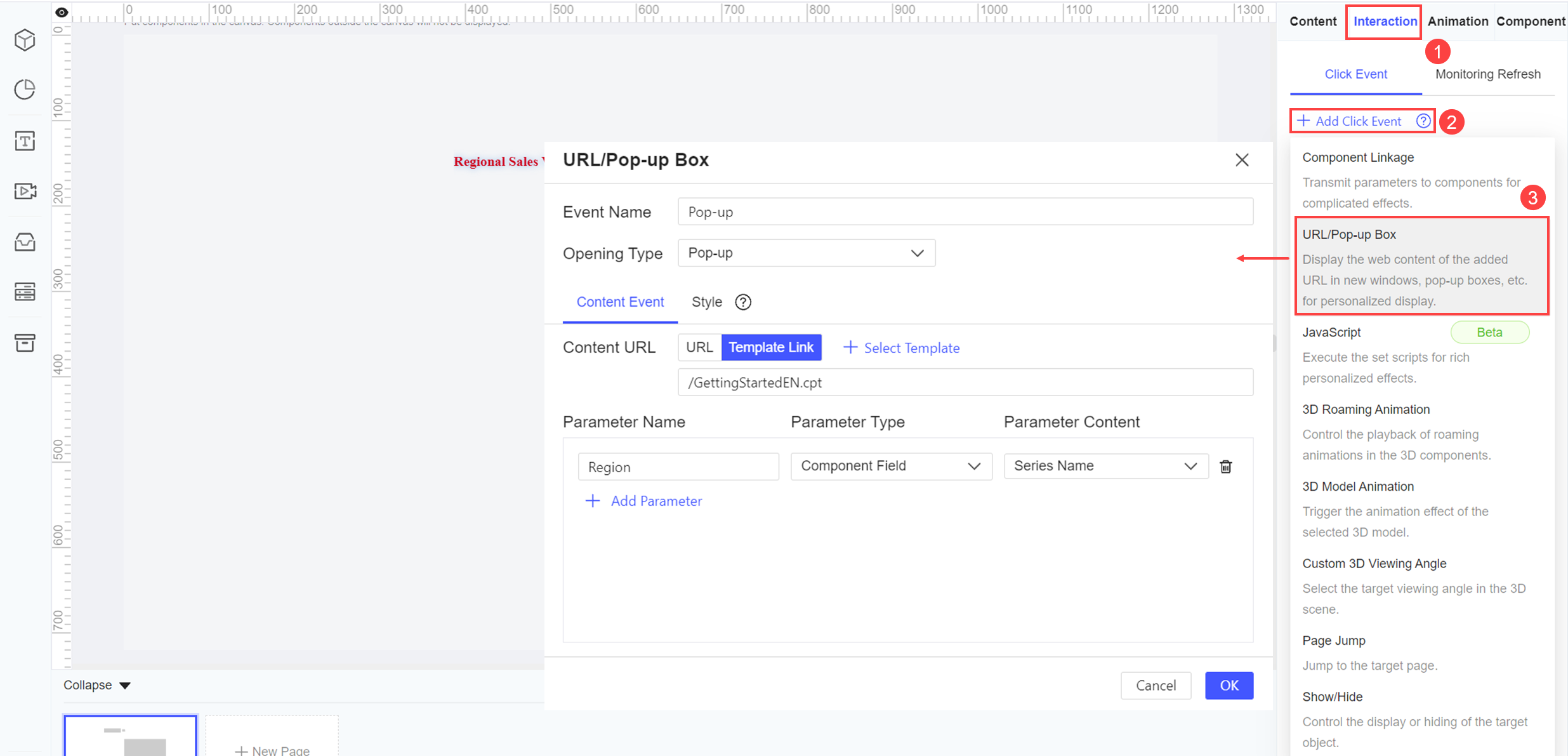Select the Click Event tab
Image resolution: width=1568 pixels, height=756 pixels.
coord(1355,74)
